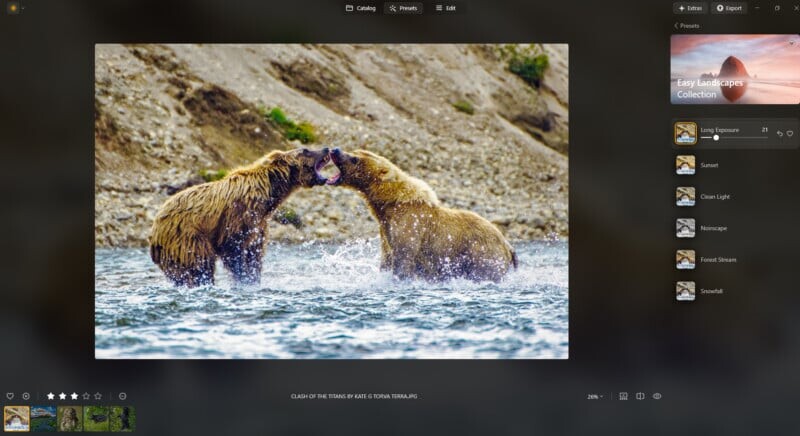
Task: Click the Luminar logo icon in top-left corner
Action: point(11,8)
